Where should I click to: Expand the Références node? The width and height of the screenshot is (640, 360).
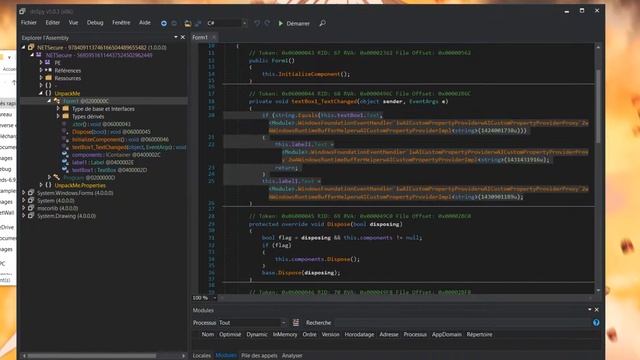pyautogui.click(x=41, y=70)
